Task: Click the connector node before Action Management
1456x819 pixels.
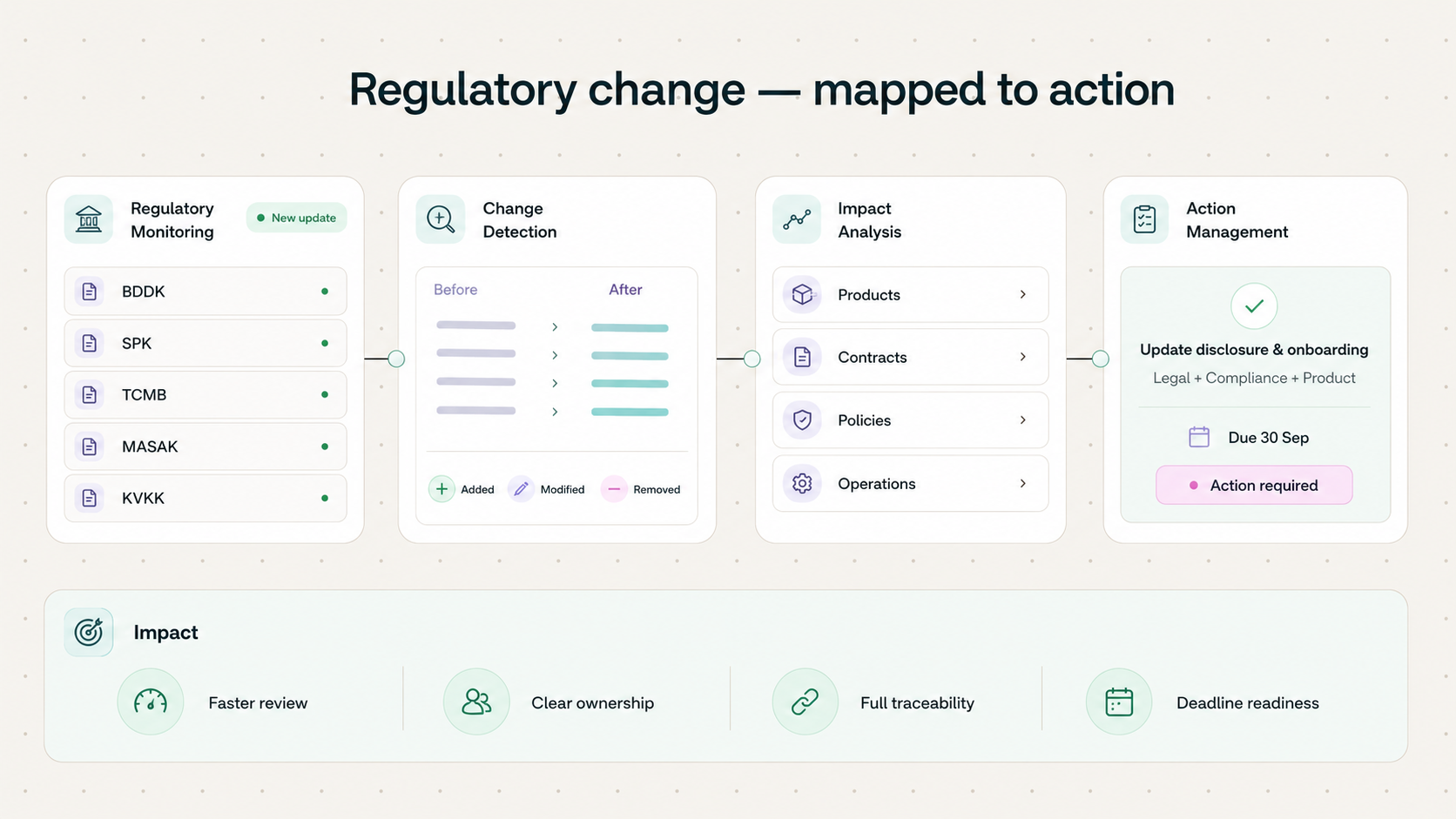Action: click(x=1101, y=359)
